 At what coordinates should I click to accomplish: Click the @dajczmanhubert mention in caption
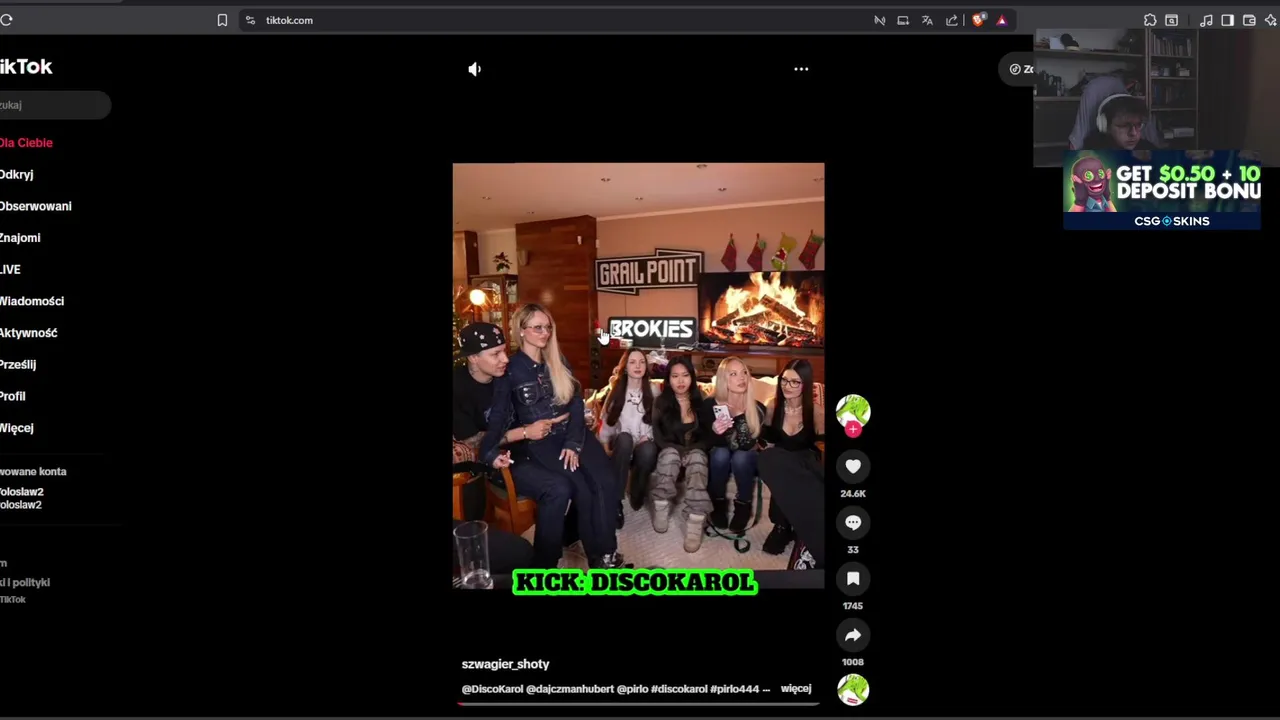coord(569,689)
